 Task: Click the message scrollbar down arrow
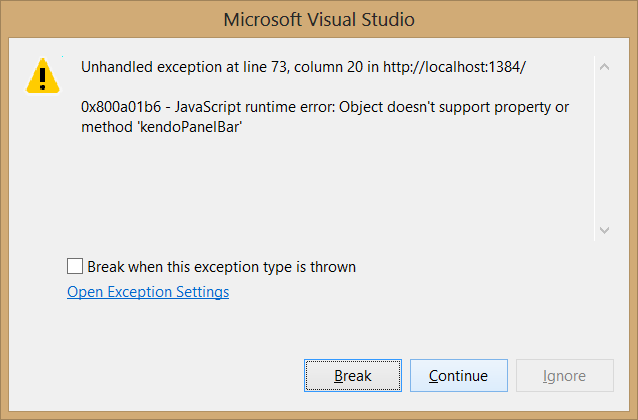(603, 229)
